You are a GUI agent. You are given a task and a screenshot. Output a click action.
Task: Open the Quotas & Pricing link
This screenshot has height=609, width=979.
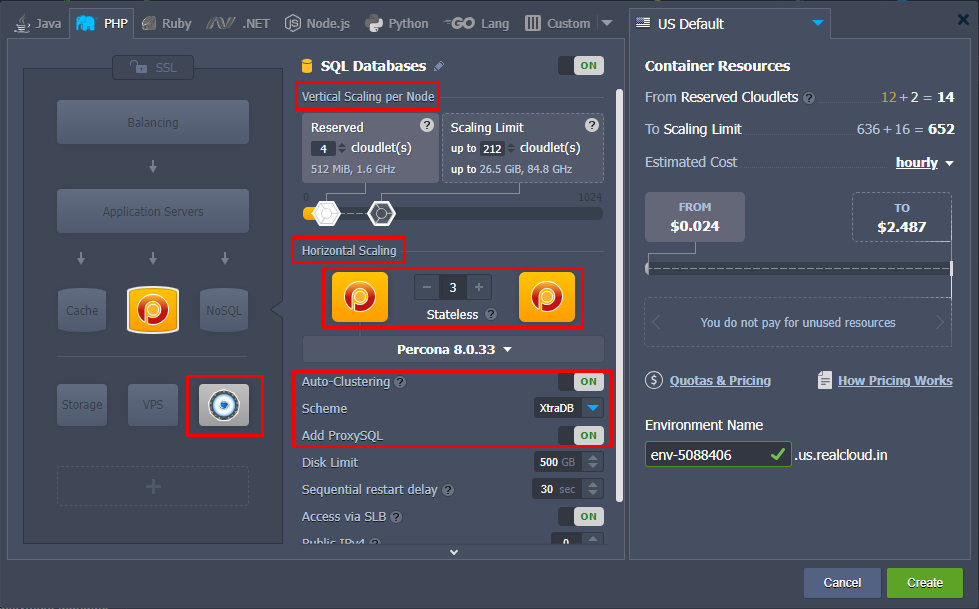pos(719,380)
